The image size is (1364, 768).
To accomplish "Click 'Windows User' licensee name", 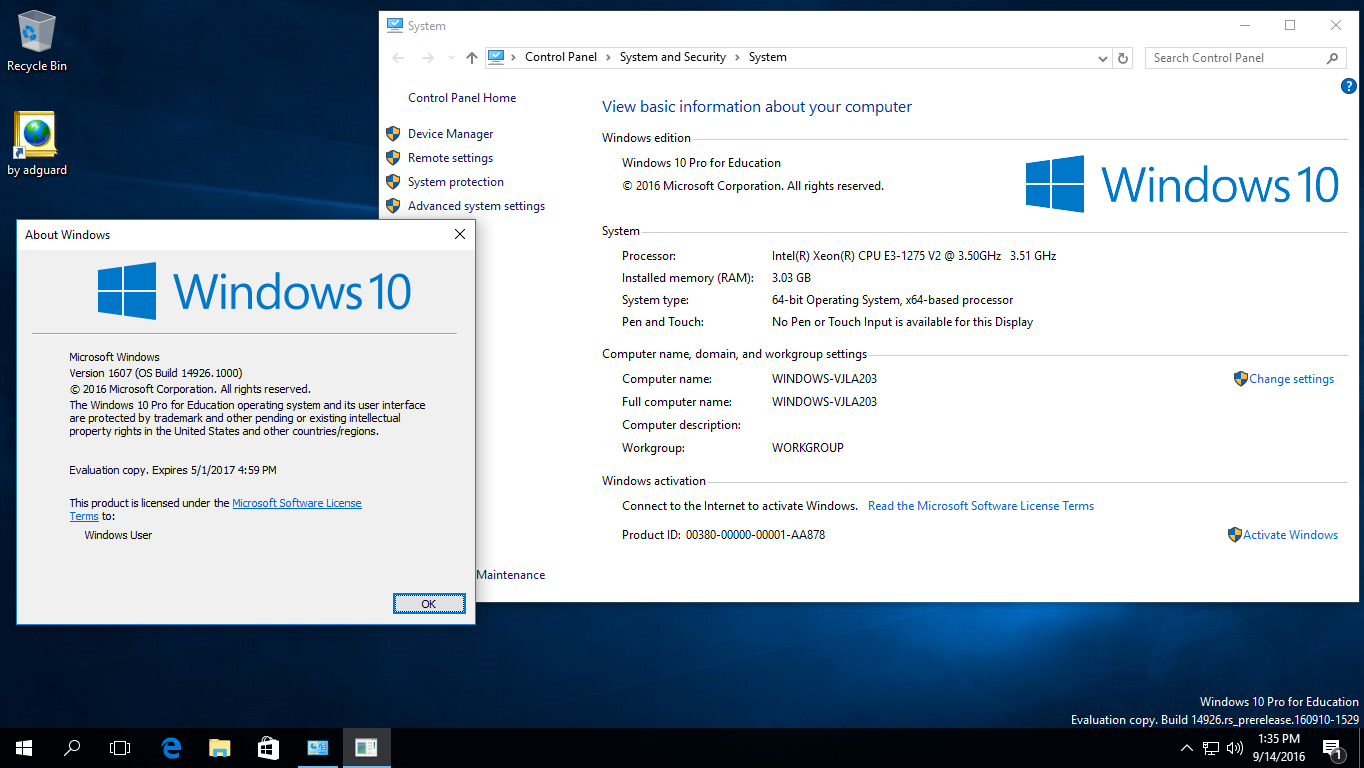I will [x=118, y=535].
